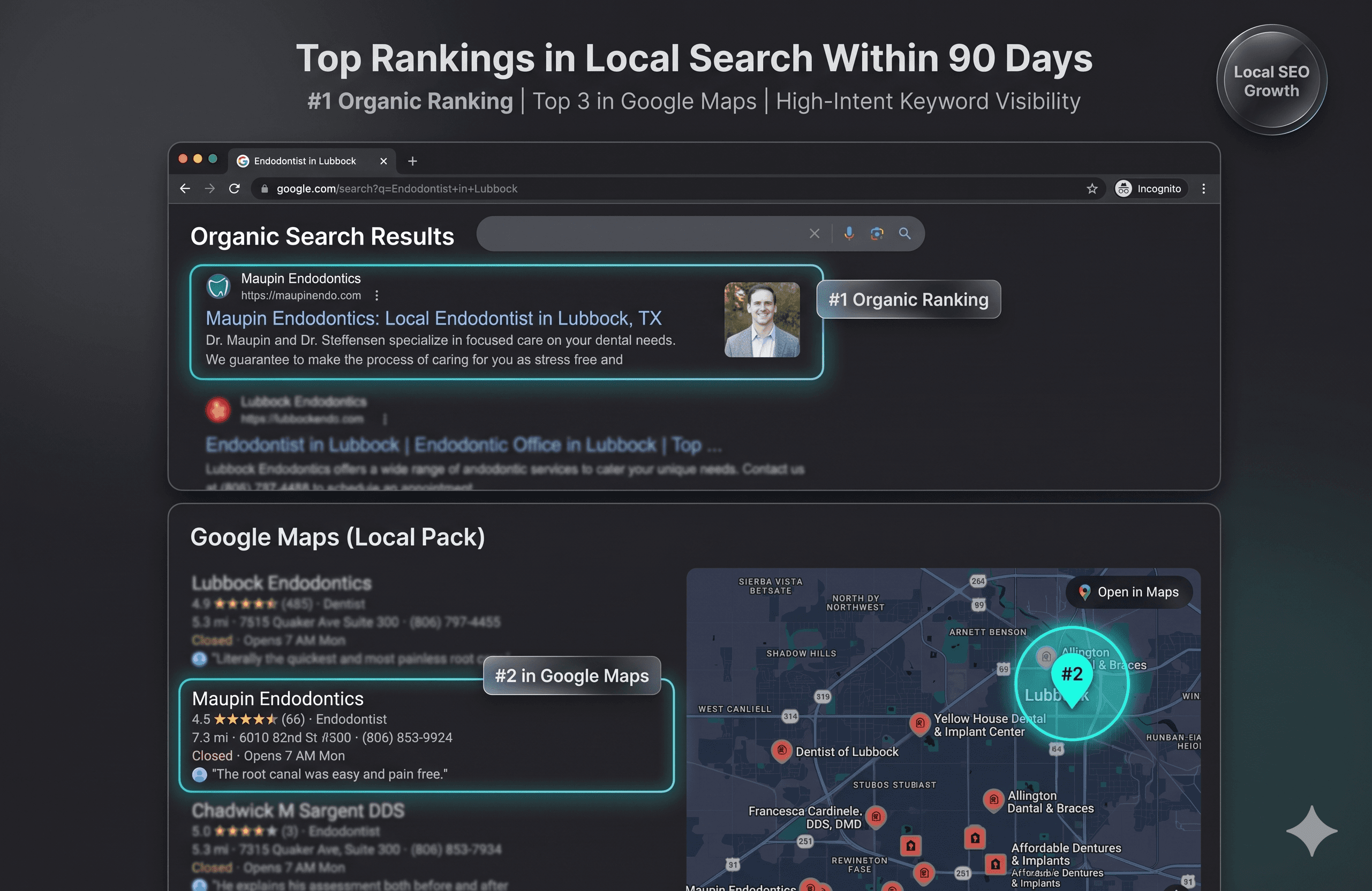
Task: Select the Dentist of Lubbock map pin
Action: [x=781, y=751]
